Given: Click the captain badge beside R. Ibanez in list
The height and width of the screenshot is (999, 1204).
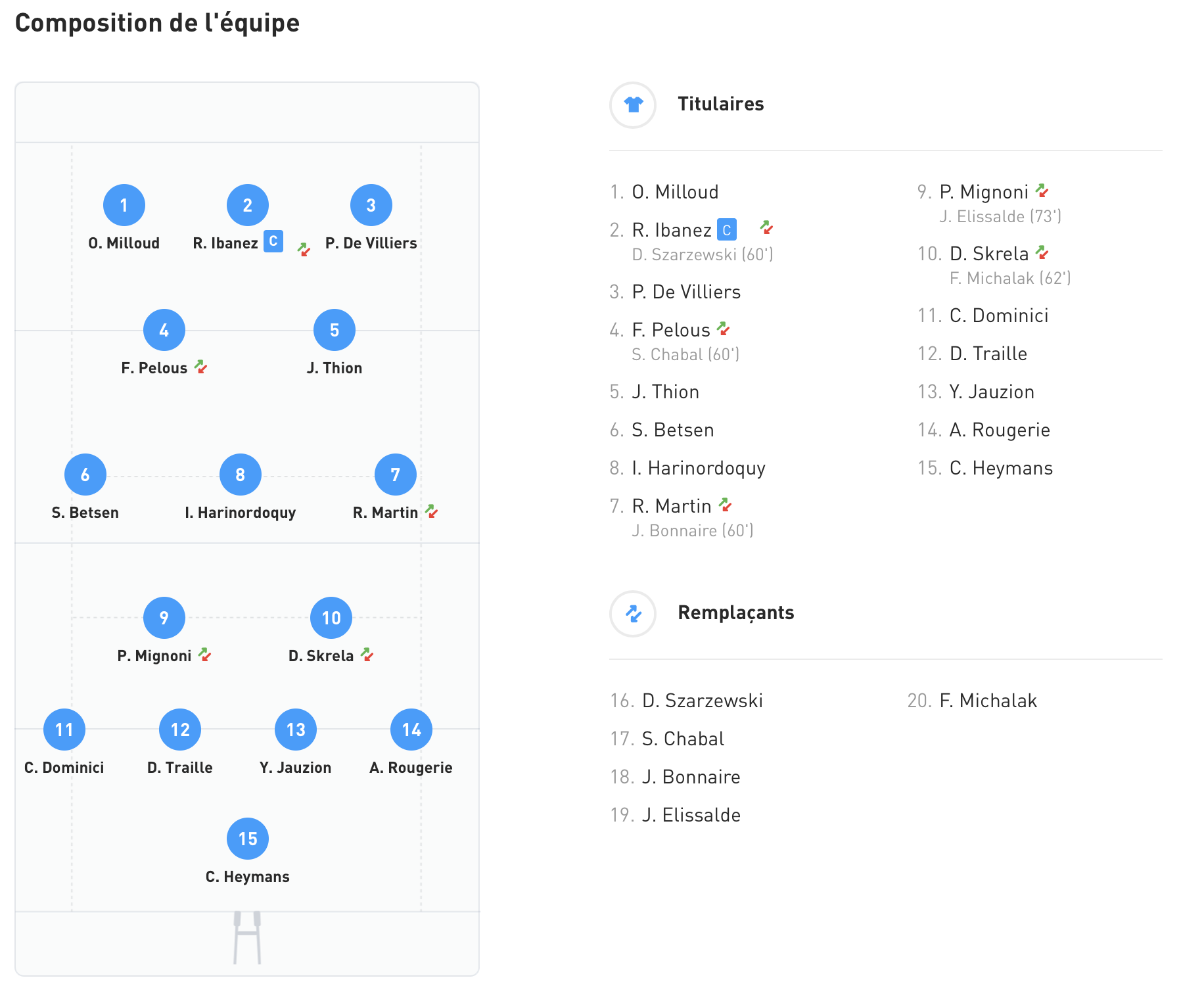Looking at the screenshot, I should click(x=726, y=229).
